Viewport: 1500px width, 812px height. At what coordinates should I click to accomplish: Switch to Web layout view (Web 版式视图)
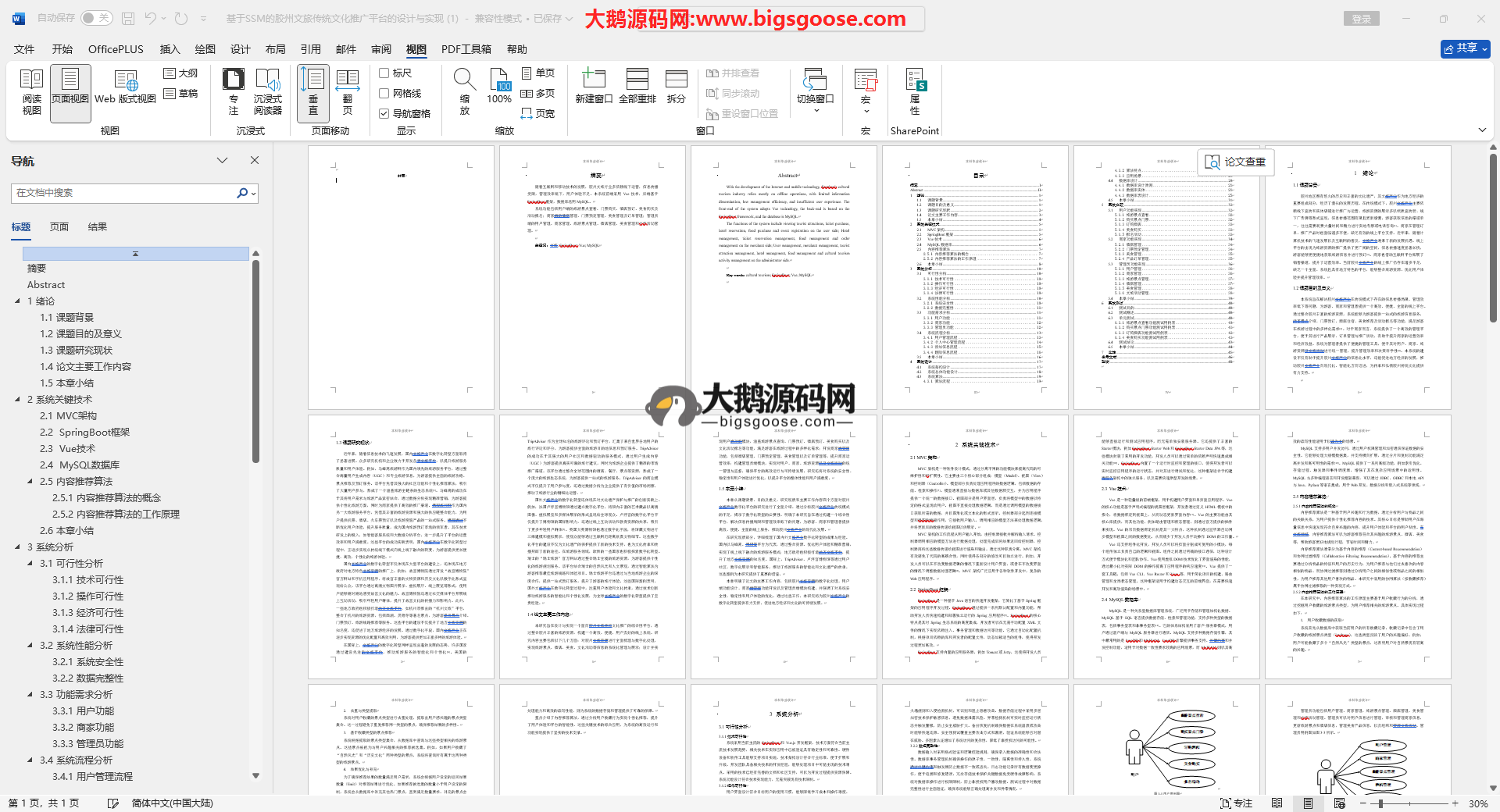point(125,92)
